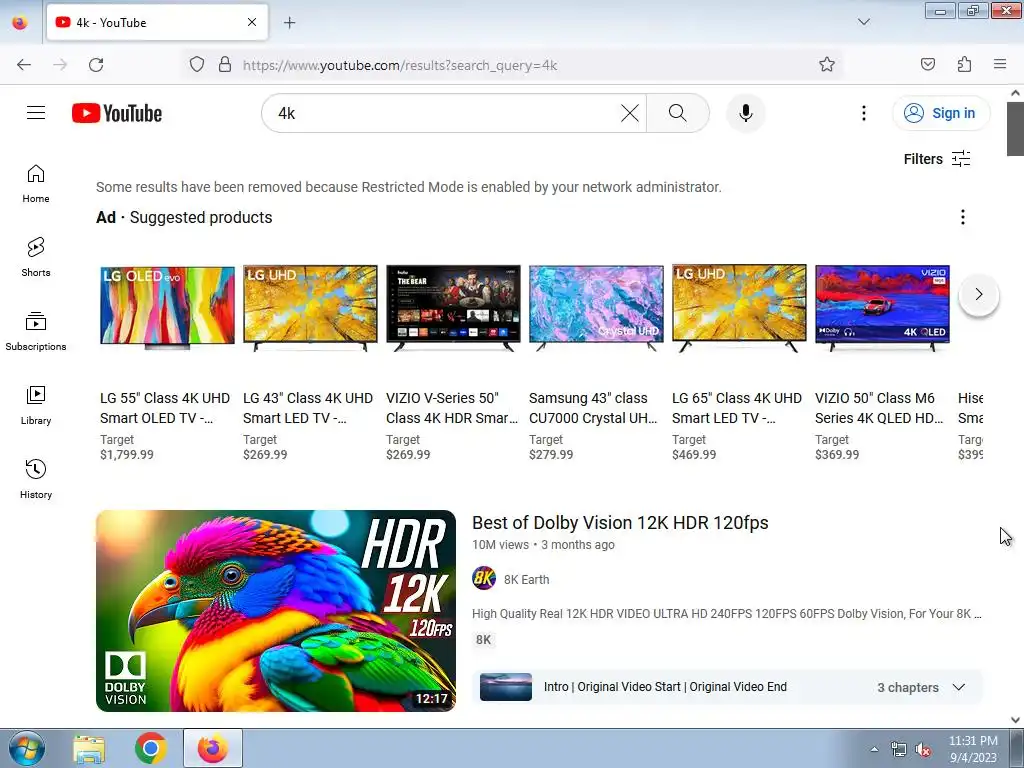Screen dimensions: 1024x768
Task: Open LG 65" Class 4K UHD product link
Action: 737,408
